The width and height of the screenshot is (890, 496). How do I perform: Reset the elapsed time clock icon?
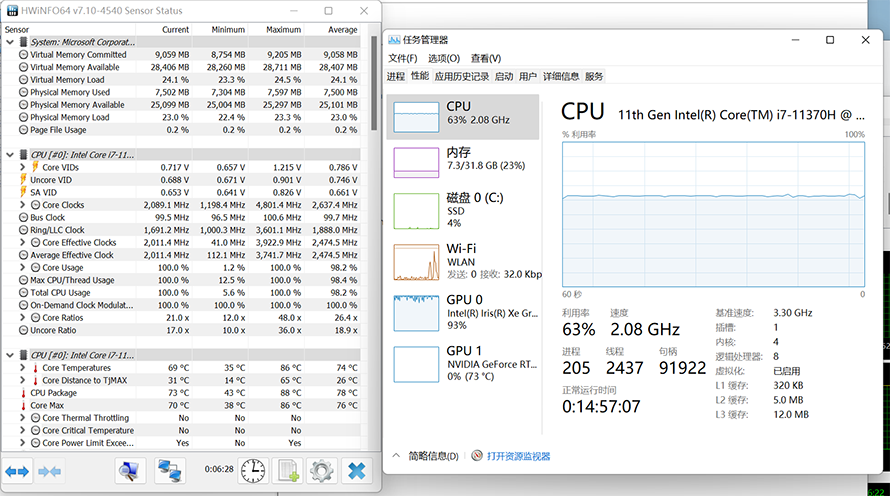pos(253,470)
